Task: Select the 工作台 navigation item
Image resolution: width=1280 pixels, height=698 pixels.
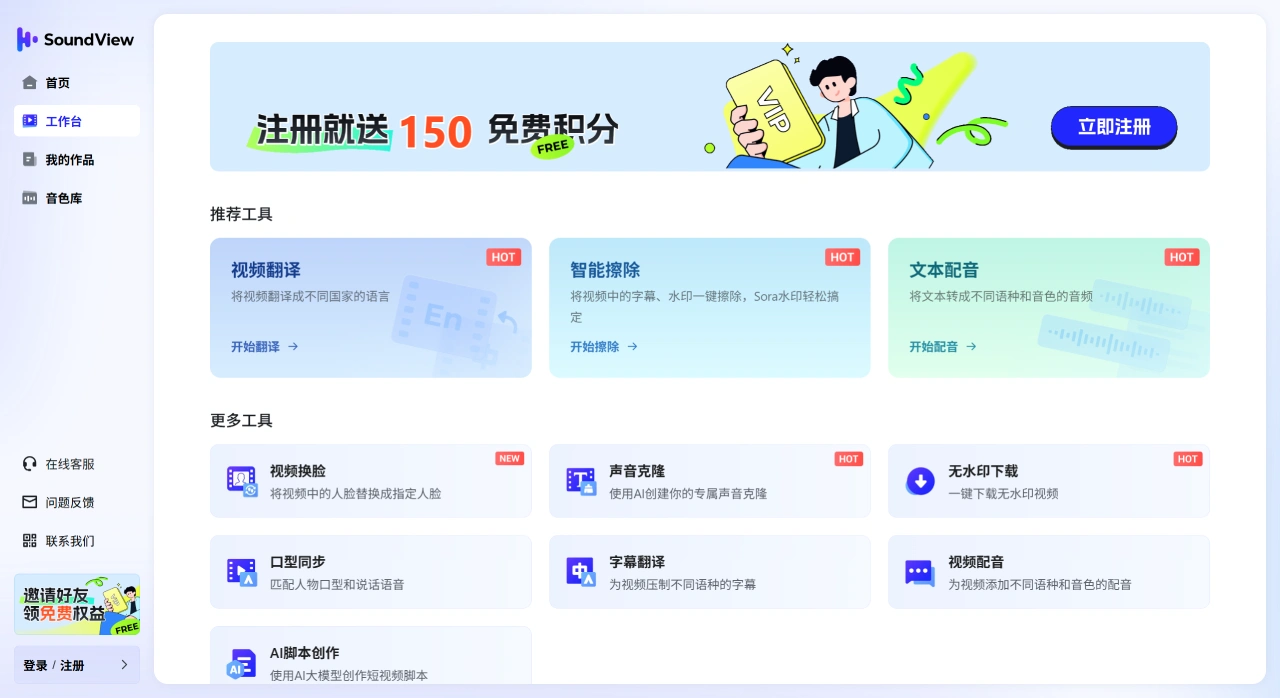Action: coord(65,120)
